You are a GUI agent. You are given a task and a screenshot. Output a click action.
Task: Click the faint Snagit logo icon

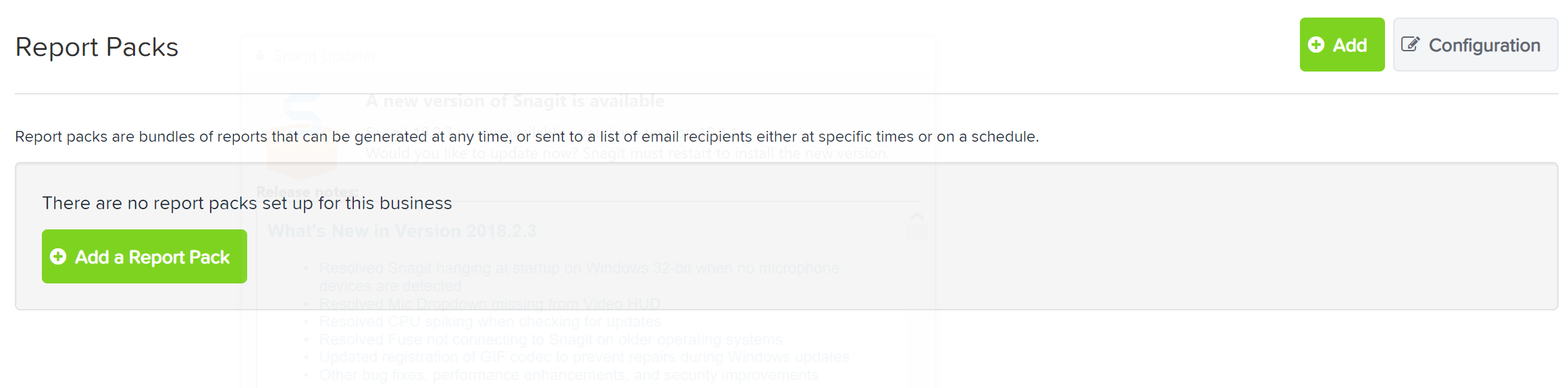(x=302, y=135)
